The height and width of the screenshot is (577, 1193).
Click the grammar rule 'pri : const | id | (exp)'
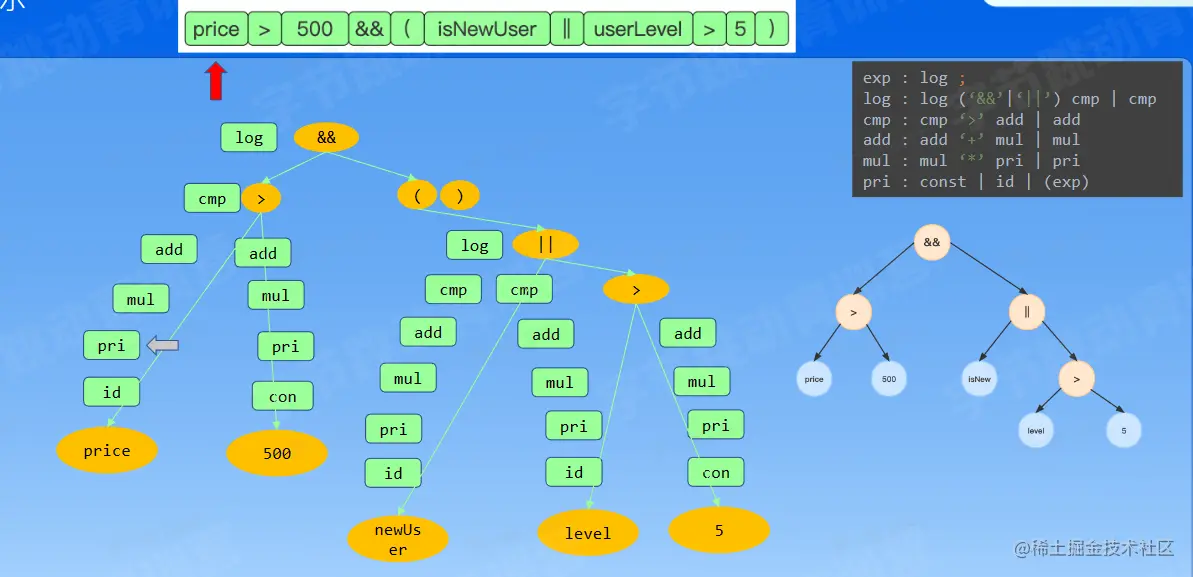point(976,182)
